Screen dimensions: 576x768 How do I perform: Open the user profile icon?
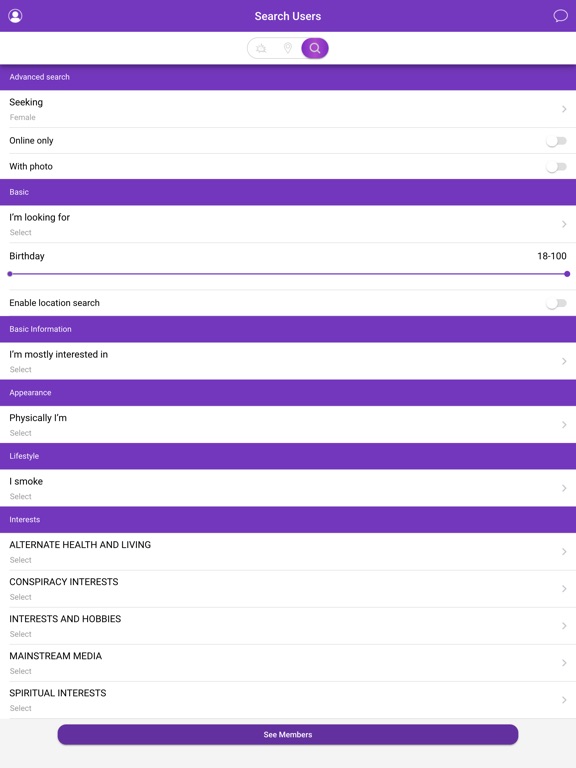point(15,16)
